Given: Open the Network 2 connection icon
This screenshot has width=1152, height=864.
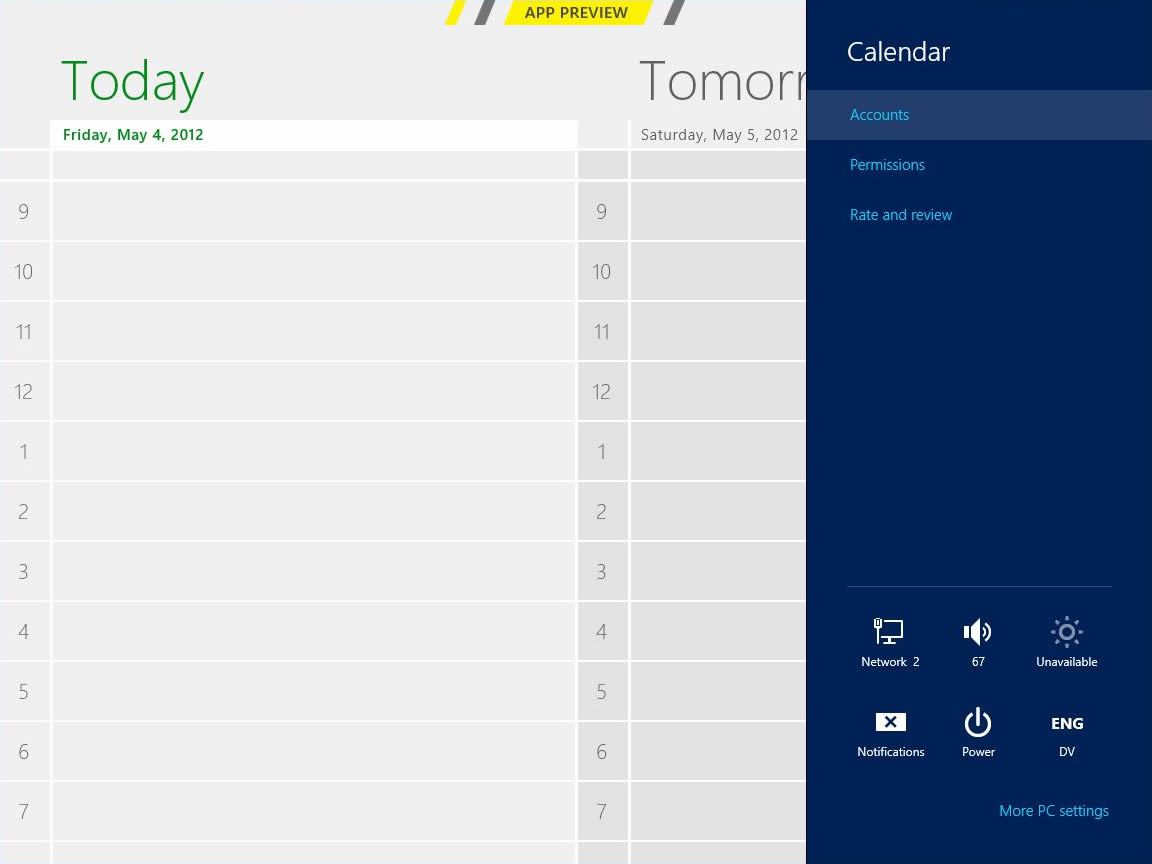Looking at the screenshot, I should tap(889, 632).
